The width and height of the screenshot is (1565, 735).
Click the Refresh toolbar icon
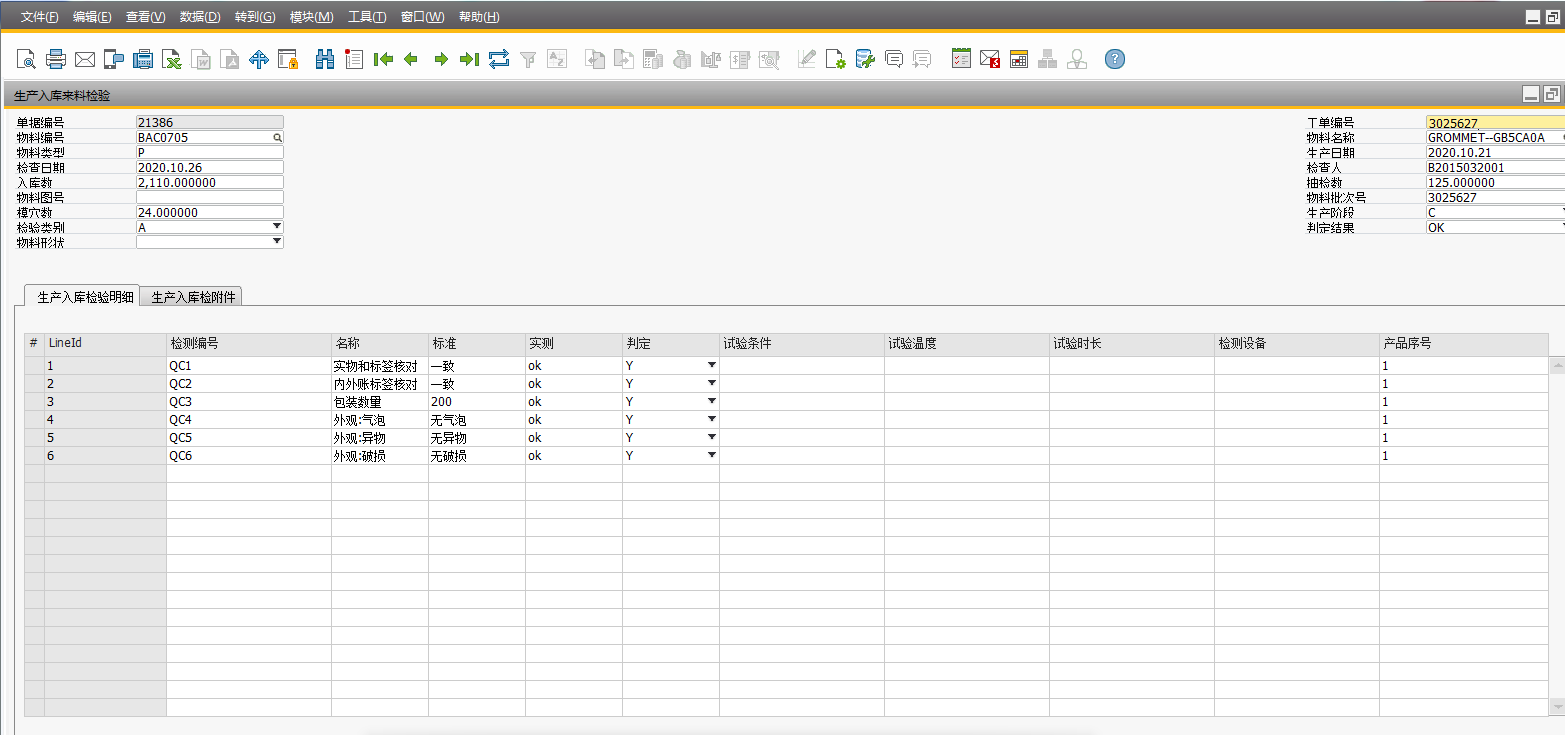499,60
